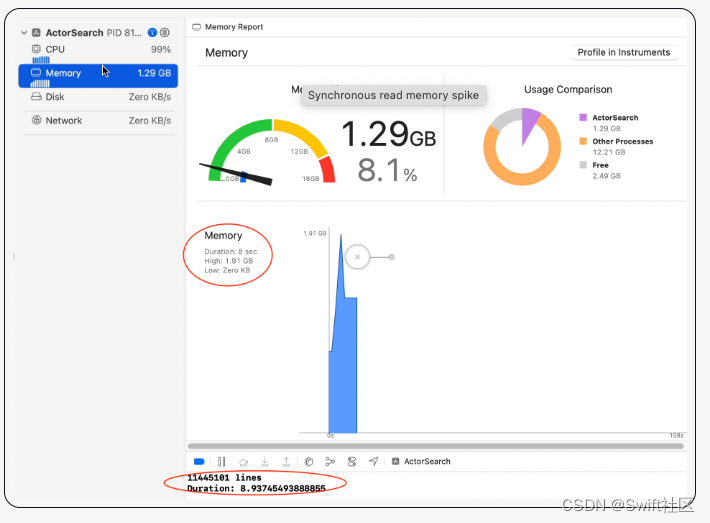Image resolution: width=710 pixels, height=523 pixels.
Task: Click the memory gauge needle dial
Action: coord(272,152)
